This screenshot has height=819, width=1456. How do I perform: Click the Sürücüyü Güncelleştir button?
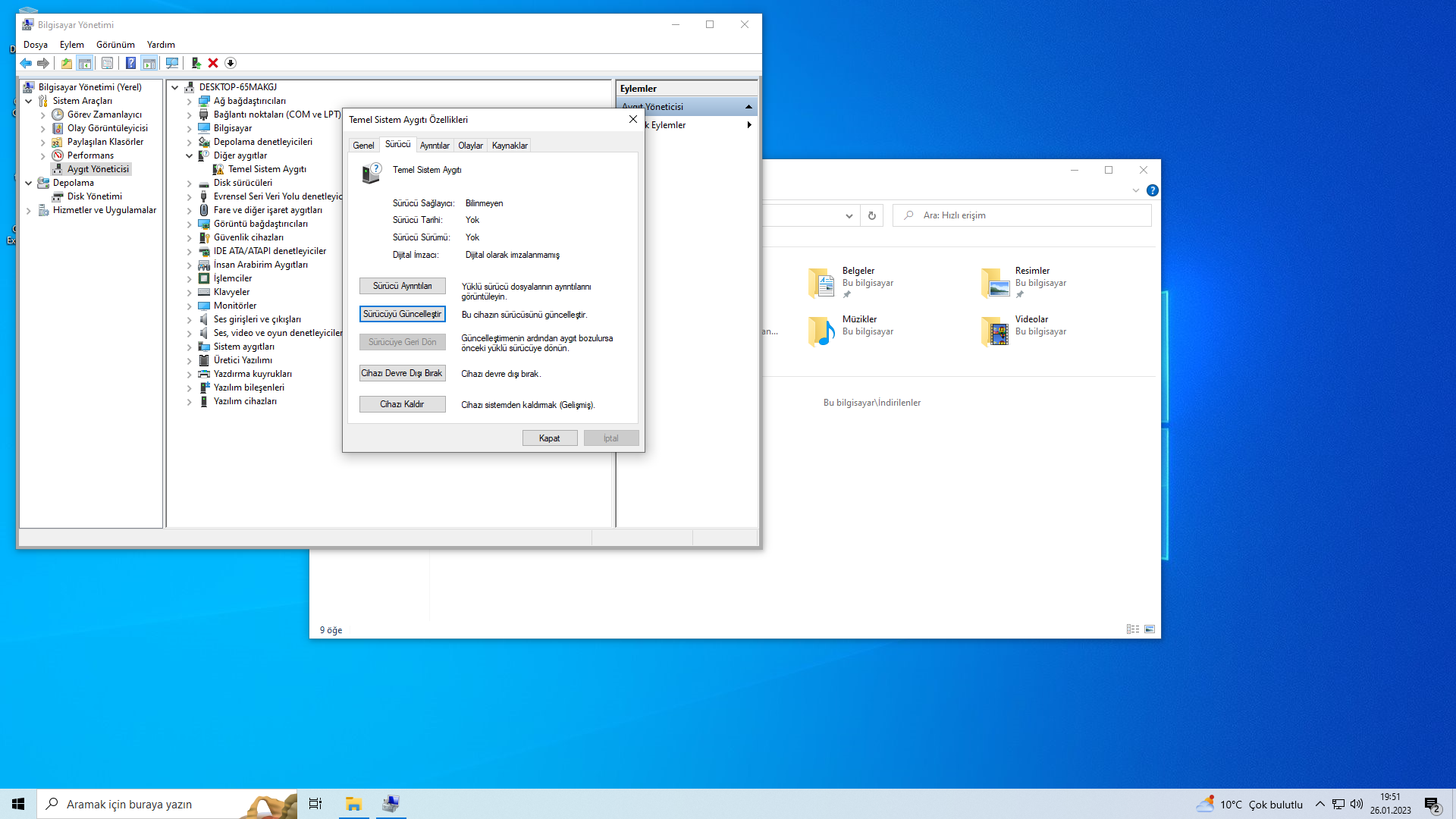pyautogui.click(x=402, y=314)
